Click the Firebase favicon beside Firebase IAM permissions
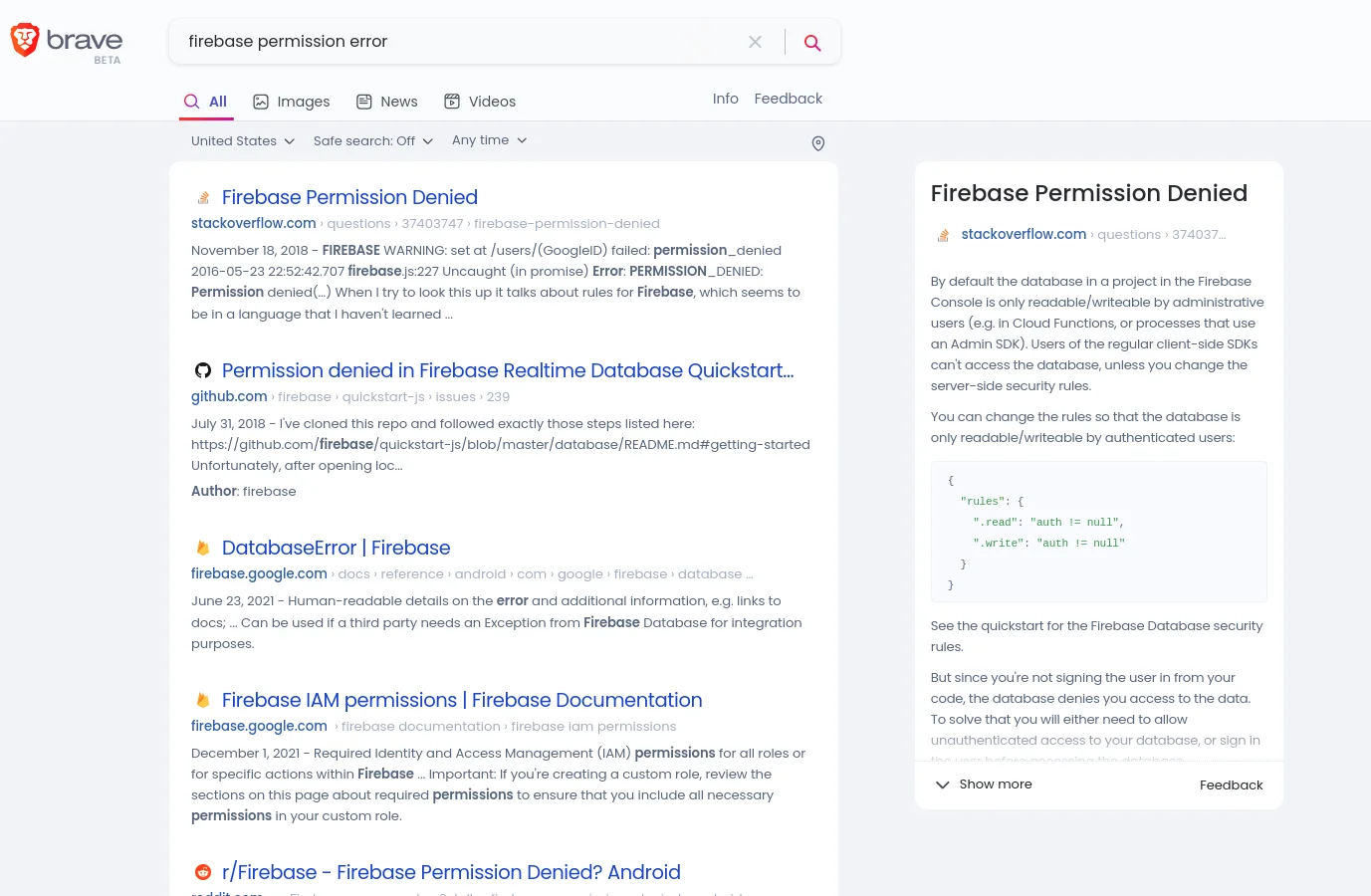The width and height of the screenshot is (1371, 896). pos(203,700)
